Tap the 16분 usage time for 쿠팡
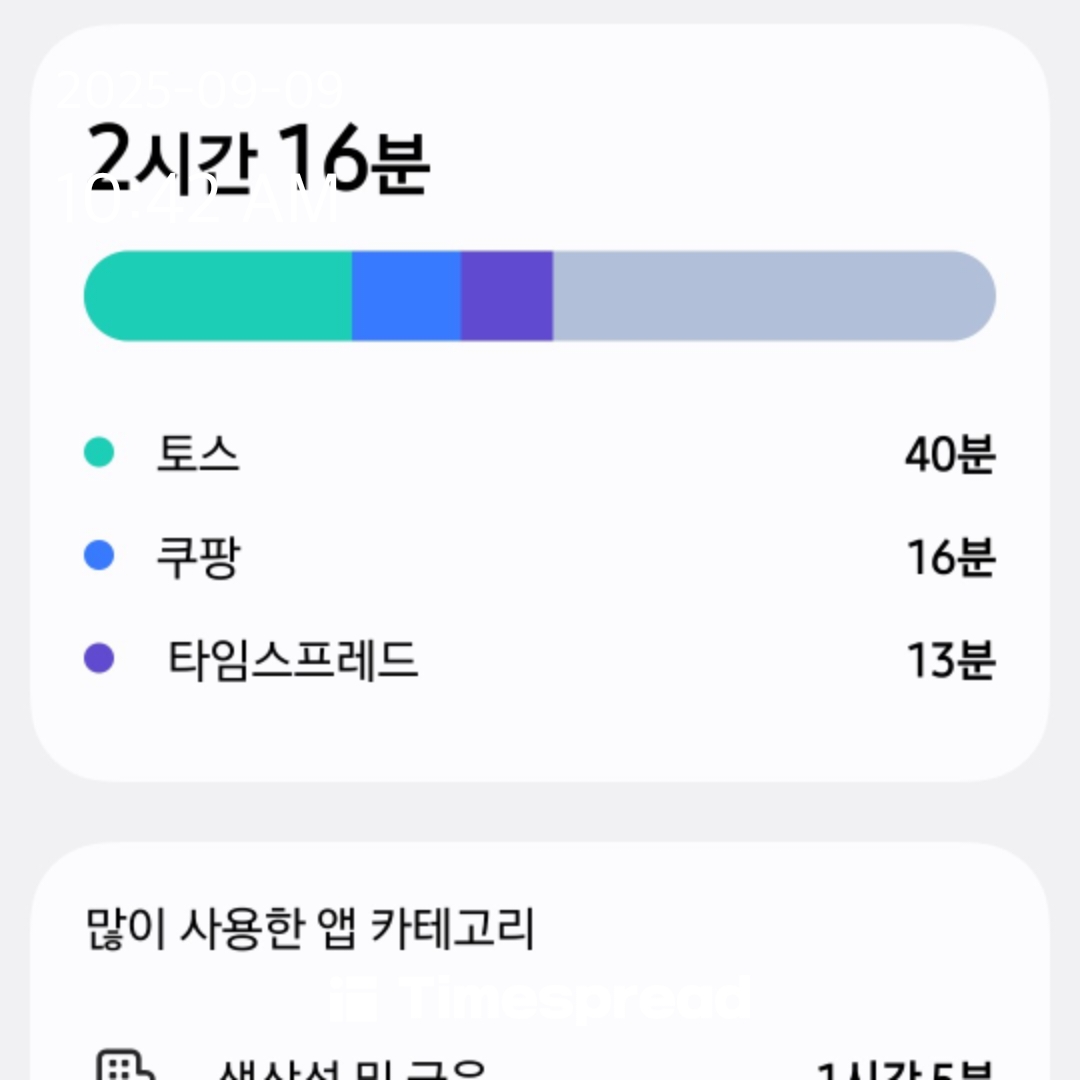Screen dimensions: 1080x1080 click(951, 557)
